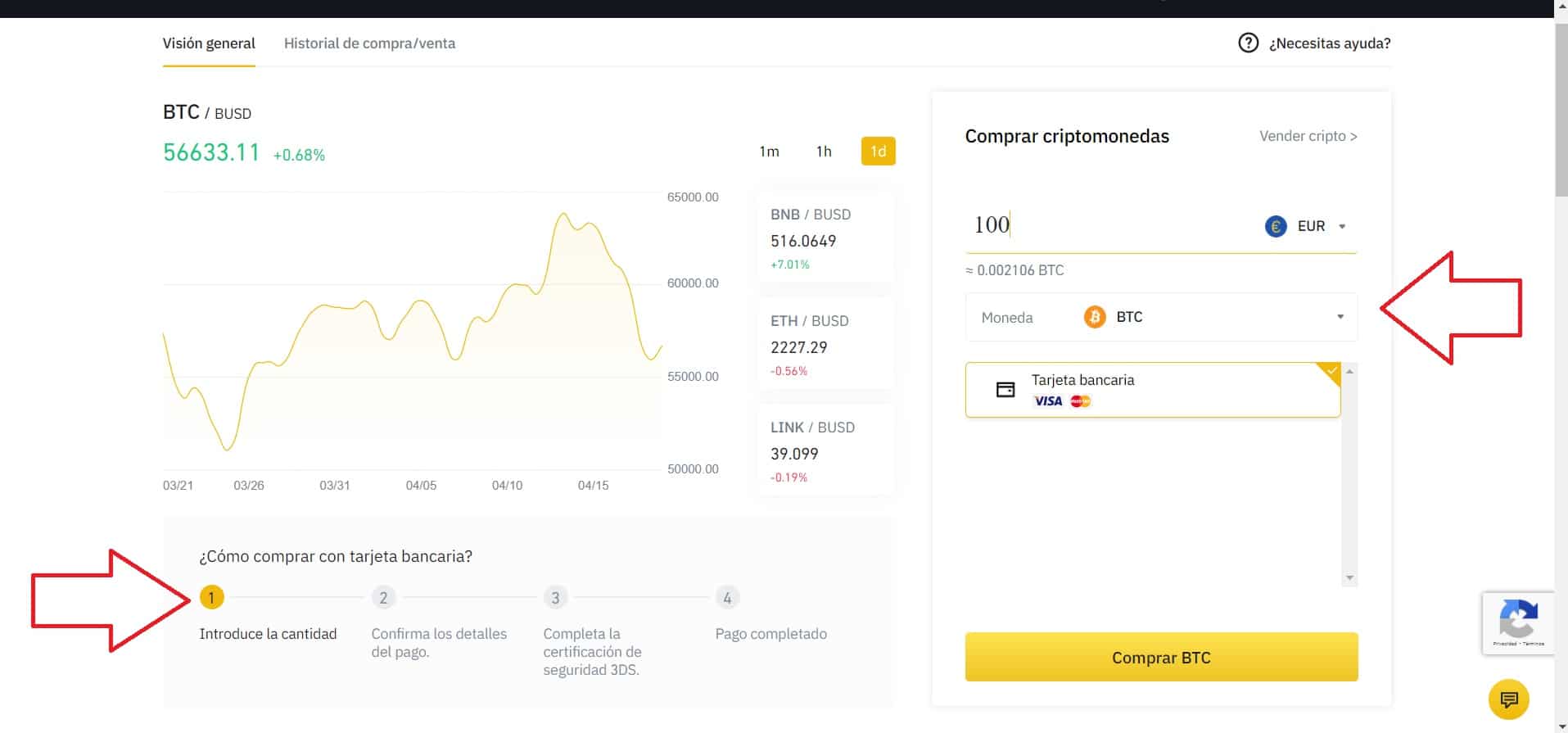1568x733 pixels.
Task: Select the 1m chart interval
Action: click(x=769, y=152)
